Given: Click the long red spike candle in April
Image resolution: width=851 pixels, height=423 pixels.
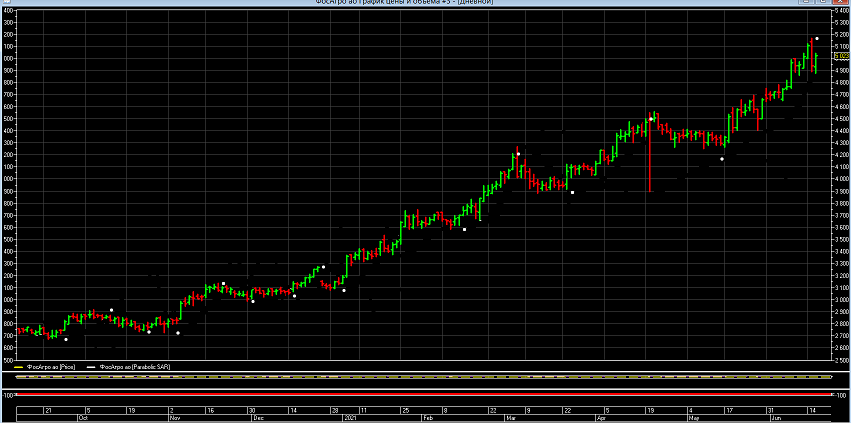Looking at the screenshot, I should click(649, 154).
